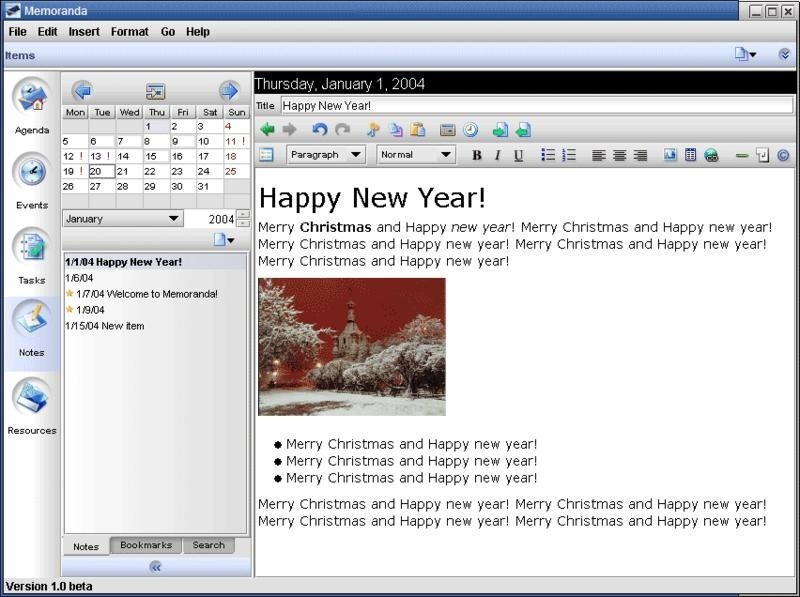Insert image using picture icon

[669, 155]
